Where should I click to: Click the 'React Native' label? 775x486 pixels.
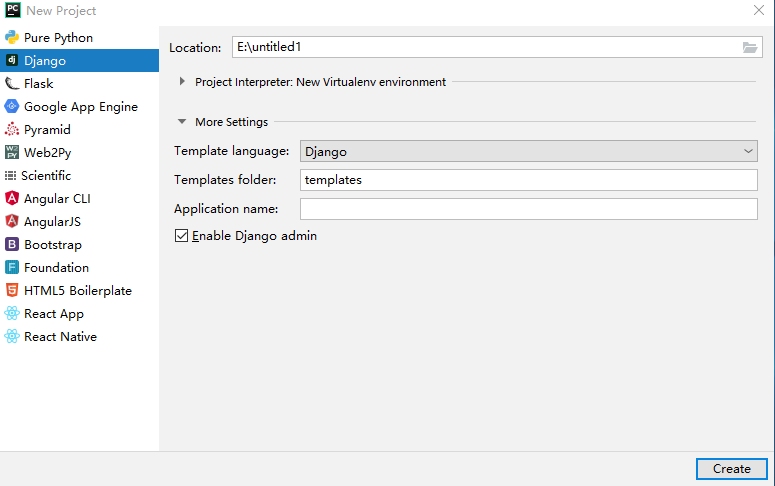click(60, 337)
